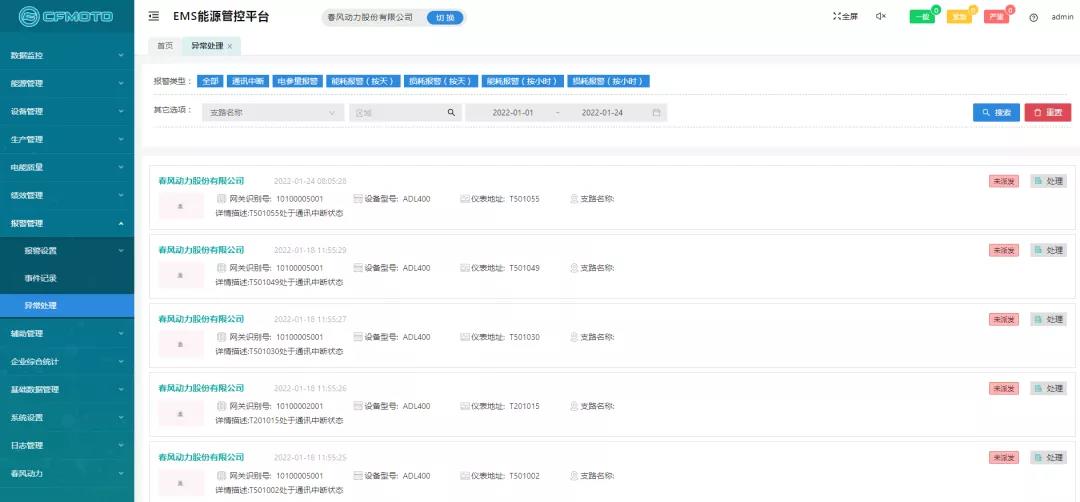
Task: Open the admin user menu
Action: pyautogui.click(x=1062, y=17)
